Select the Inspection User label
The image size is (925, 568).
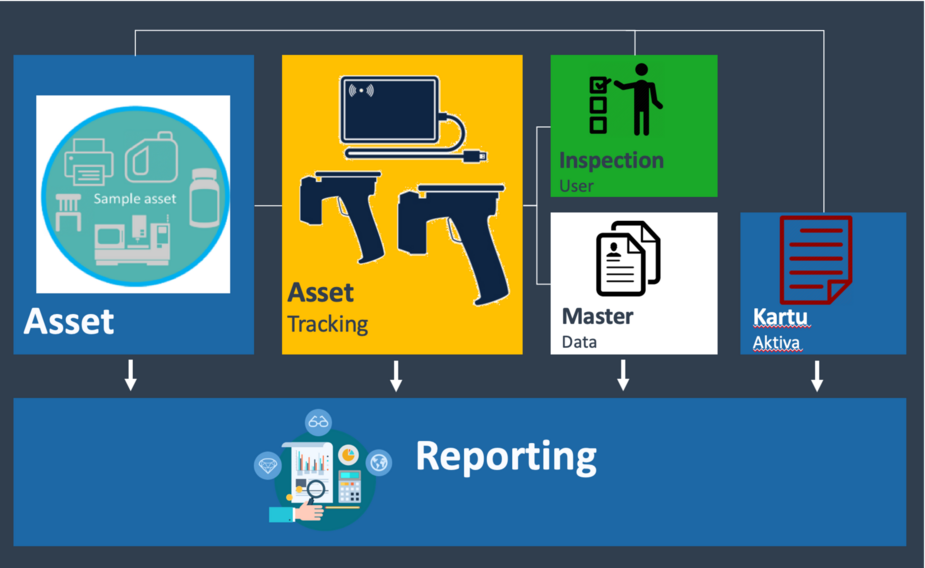pyautogui.click(x=610, y=170)
